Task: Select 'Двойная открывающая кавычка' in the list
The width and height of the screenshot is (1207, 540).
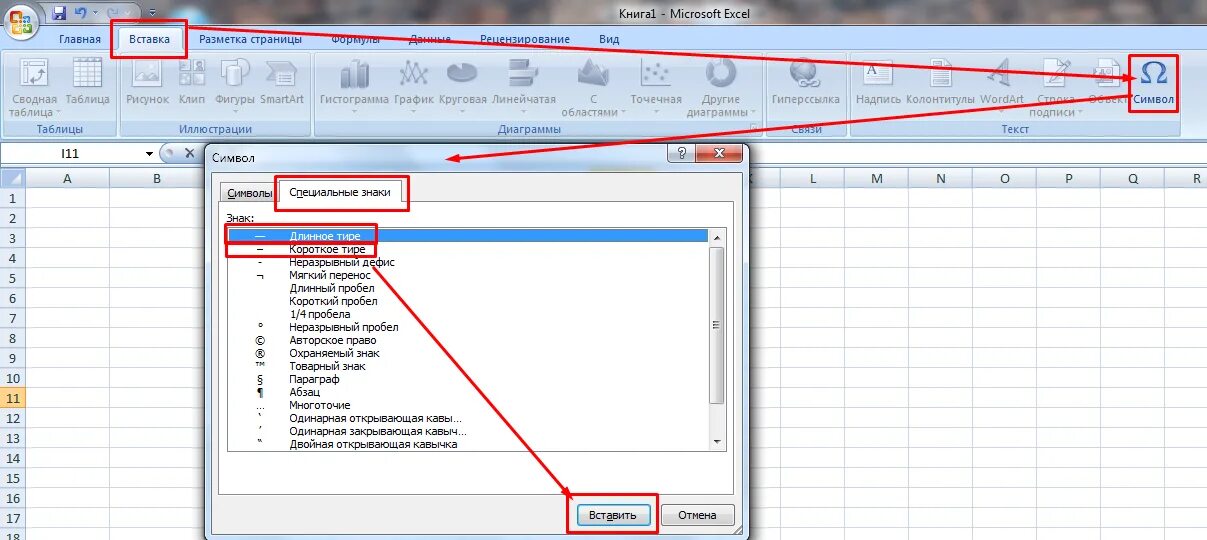Action: point(468,444)
